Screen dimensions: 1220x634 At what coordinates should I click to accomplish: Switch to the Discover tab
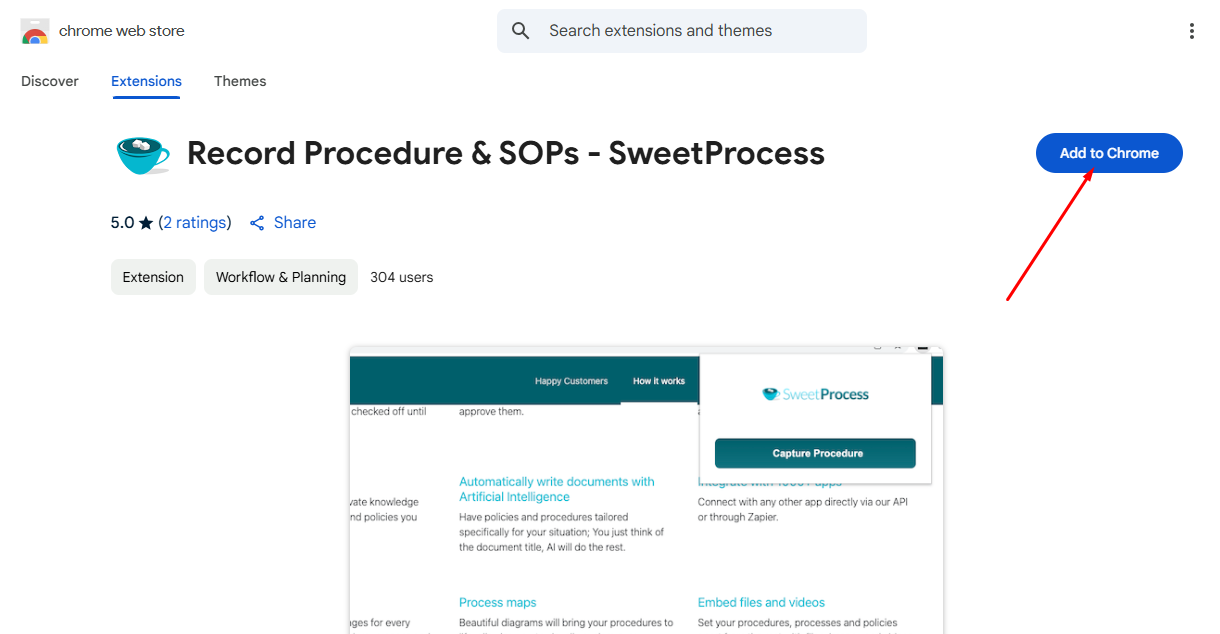tap(50, 81)
